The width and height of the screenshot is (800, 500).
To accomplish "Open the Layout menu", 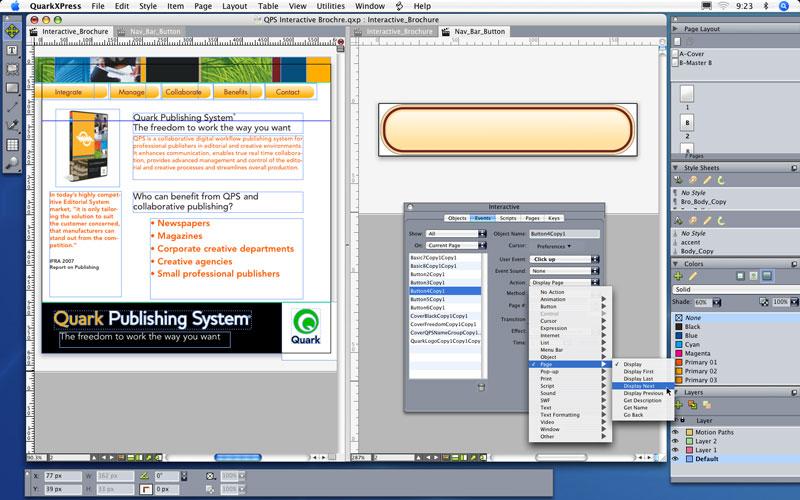I will click(235, 6).
